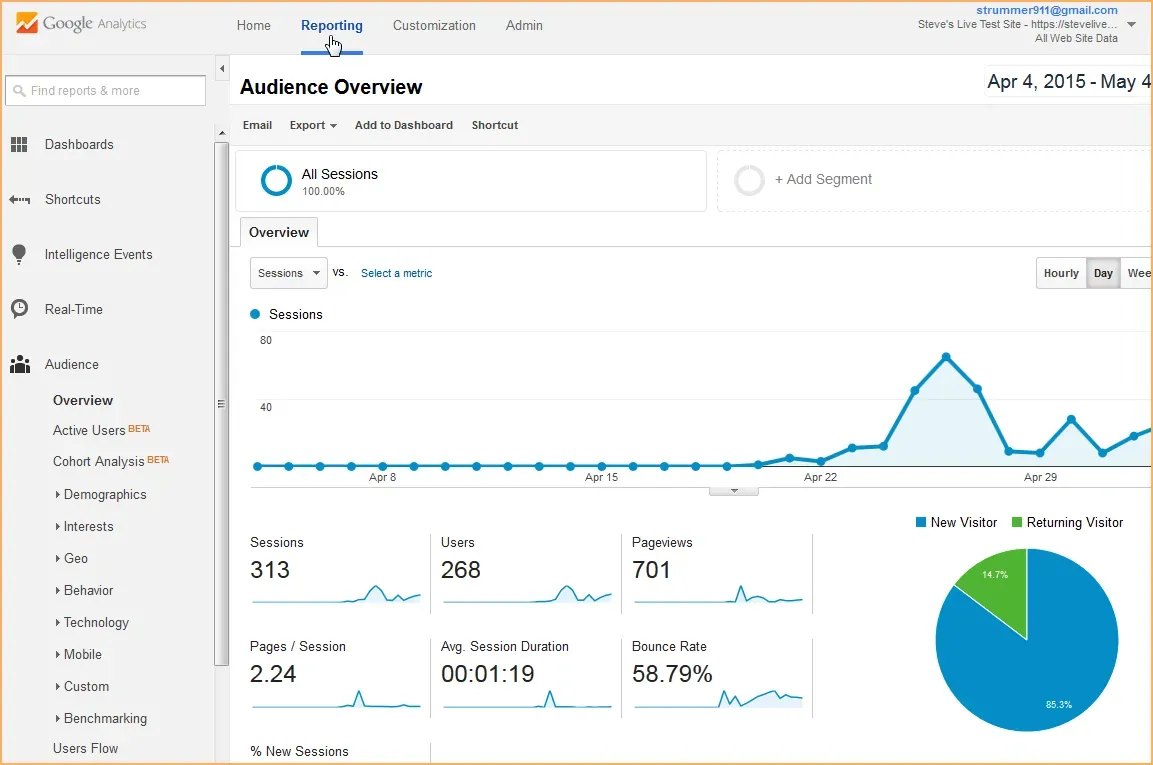1153x765 pixels.
Task: Select the Shortcuts arrow icon in the sidebar
Action: (x=19, y=199)
